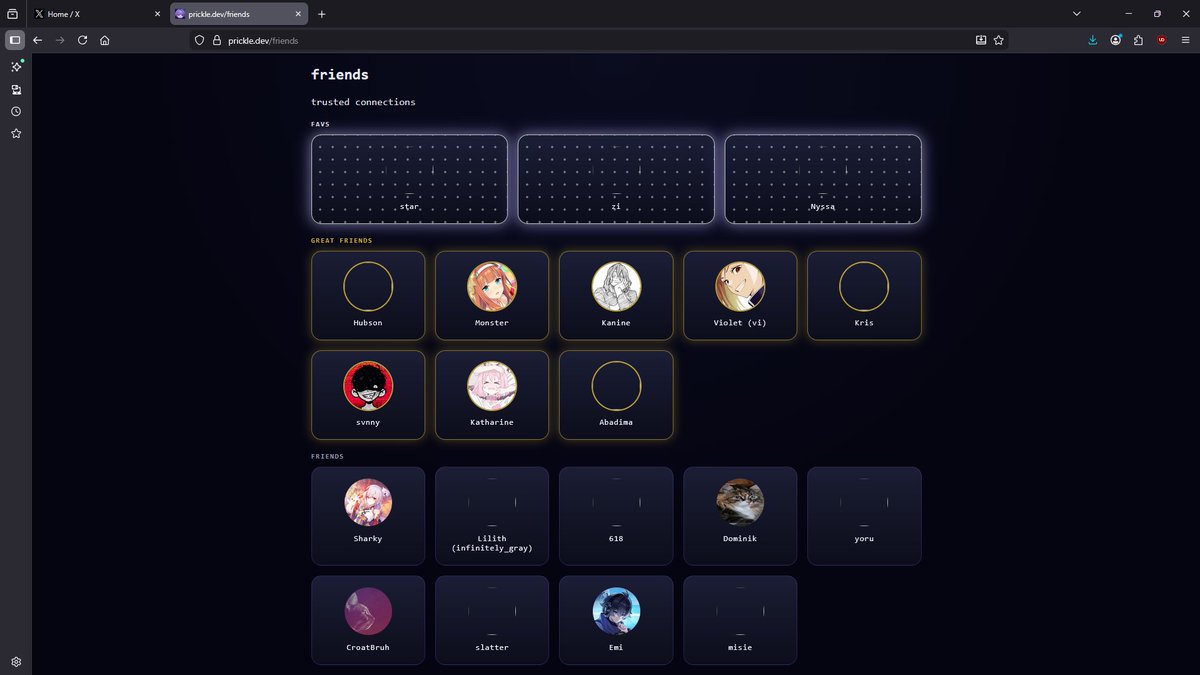Open the star favorite card
Image resolution: width=1200 pixels, height=675 pixels.
(409, 179)
